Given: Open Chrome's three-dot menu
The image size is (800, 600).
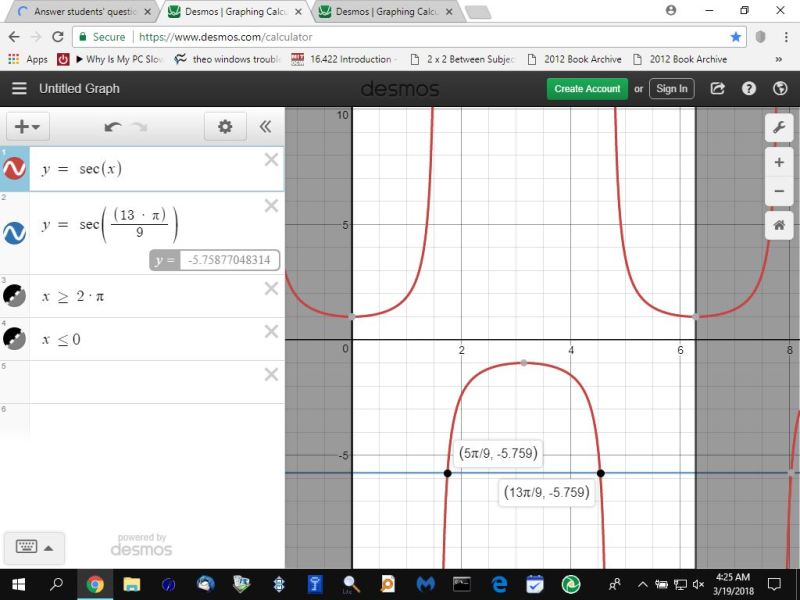Looking at the screenshot, I should coord(785,37).
